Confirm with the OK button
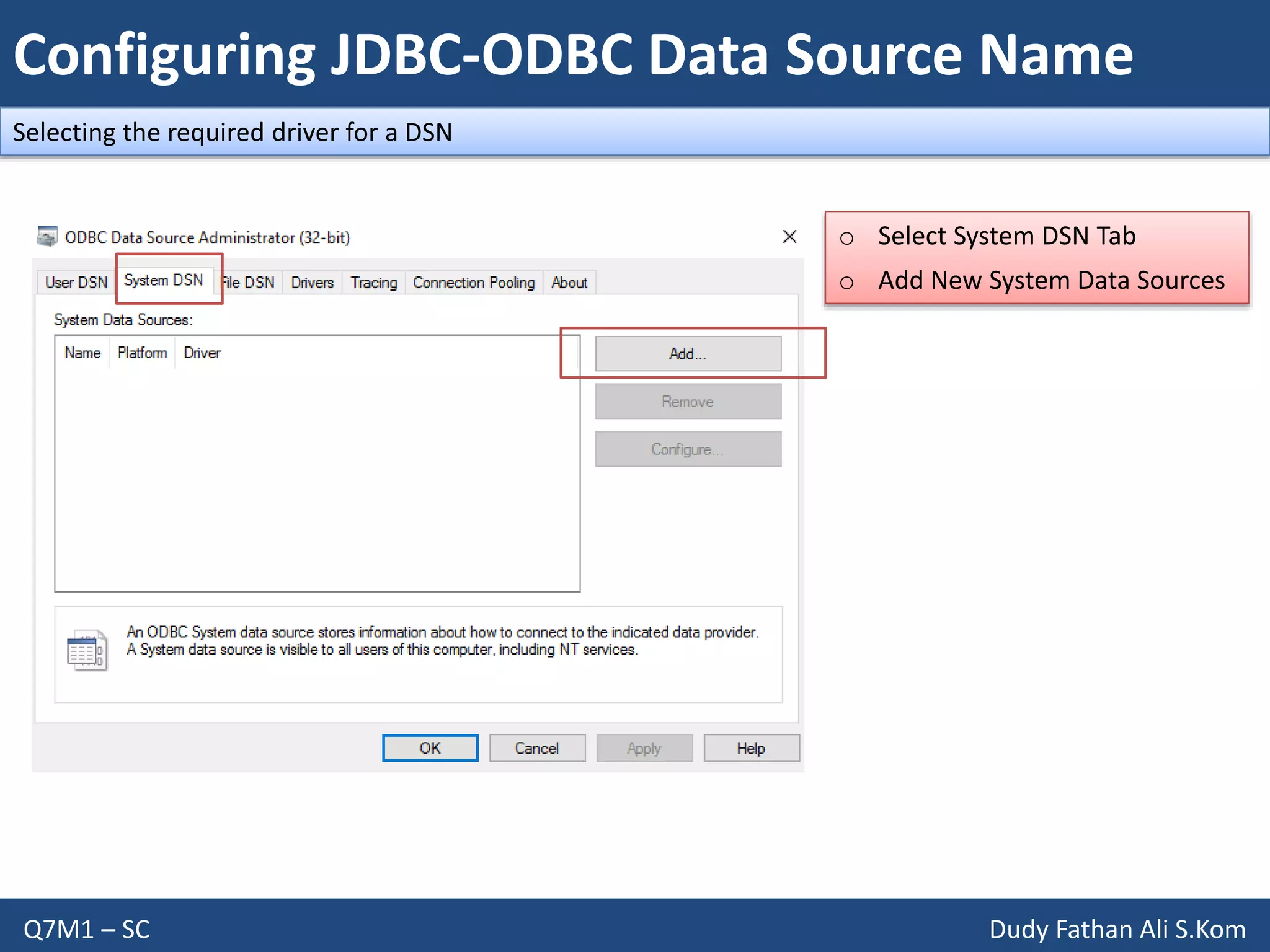The width and height of the screenshot is (1270, 952). pyautogui.click(x=430, y=748)
